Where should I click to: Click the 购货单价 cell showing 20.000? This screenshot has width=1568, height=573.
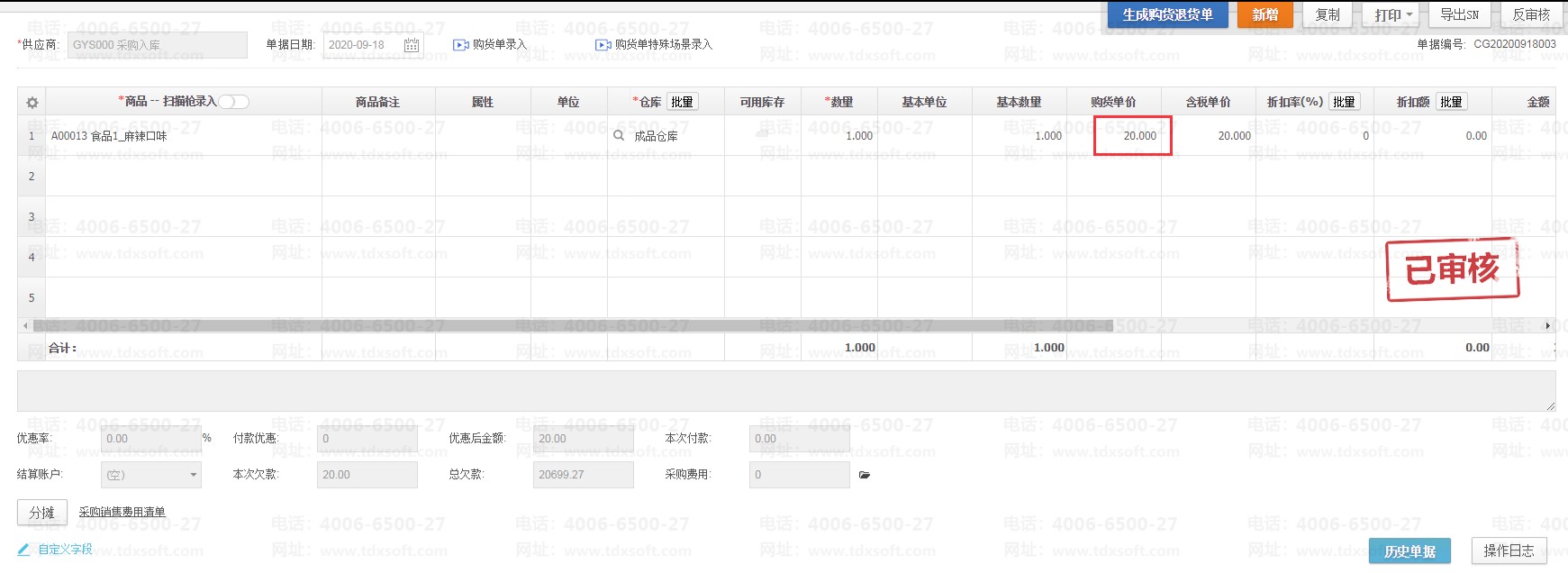pyautogui.click(x=1132, y=136)
